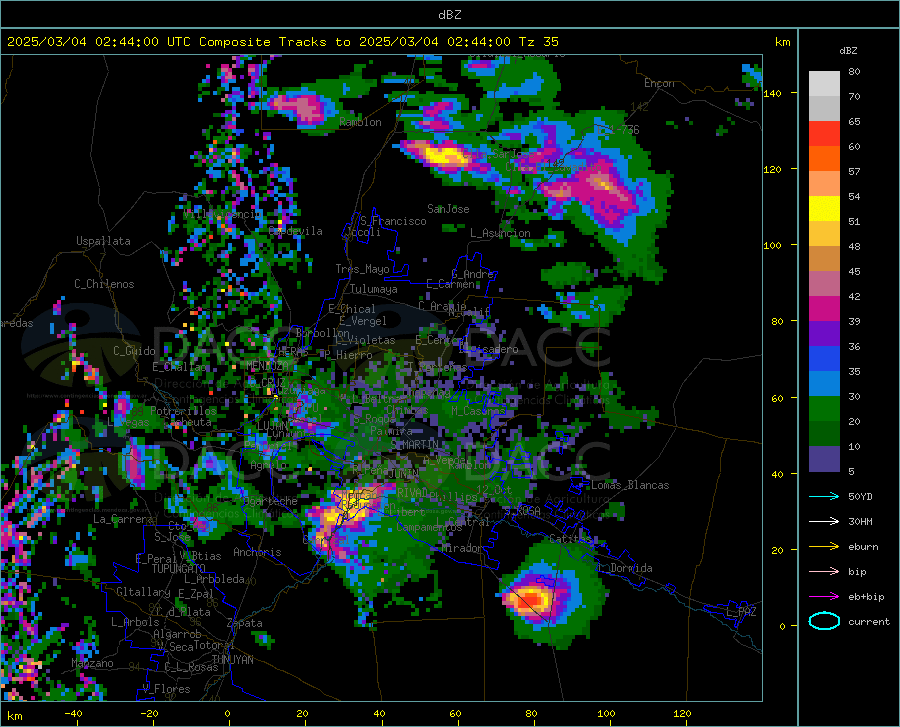This screenshot has height=727, width=900.
Task: Click the L_Asuncion map label
Action: tap(500, 233)
